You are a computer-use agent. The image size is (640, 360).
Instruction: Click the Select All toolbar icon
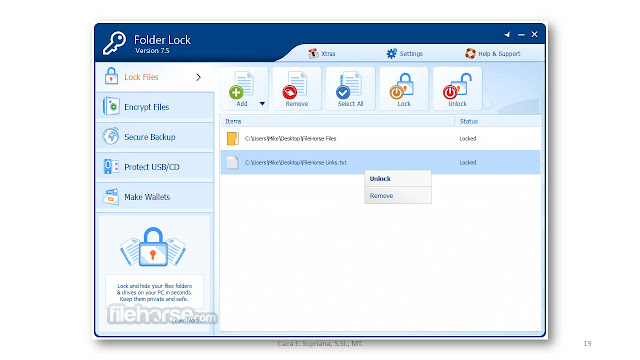click(x=350, y=89)
